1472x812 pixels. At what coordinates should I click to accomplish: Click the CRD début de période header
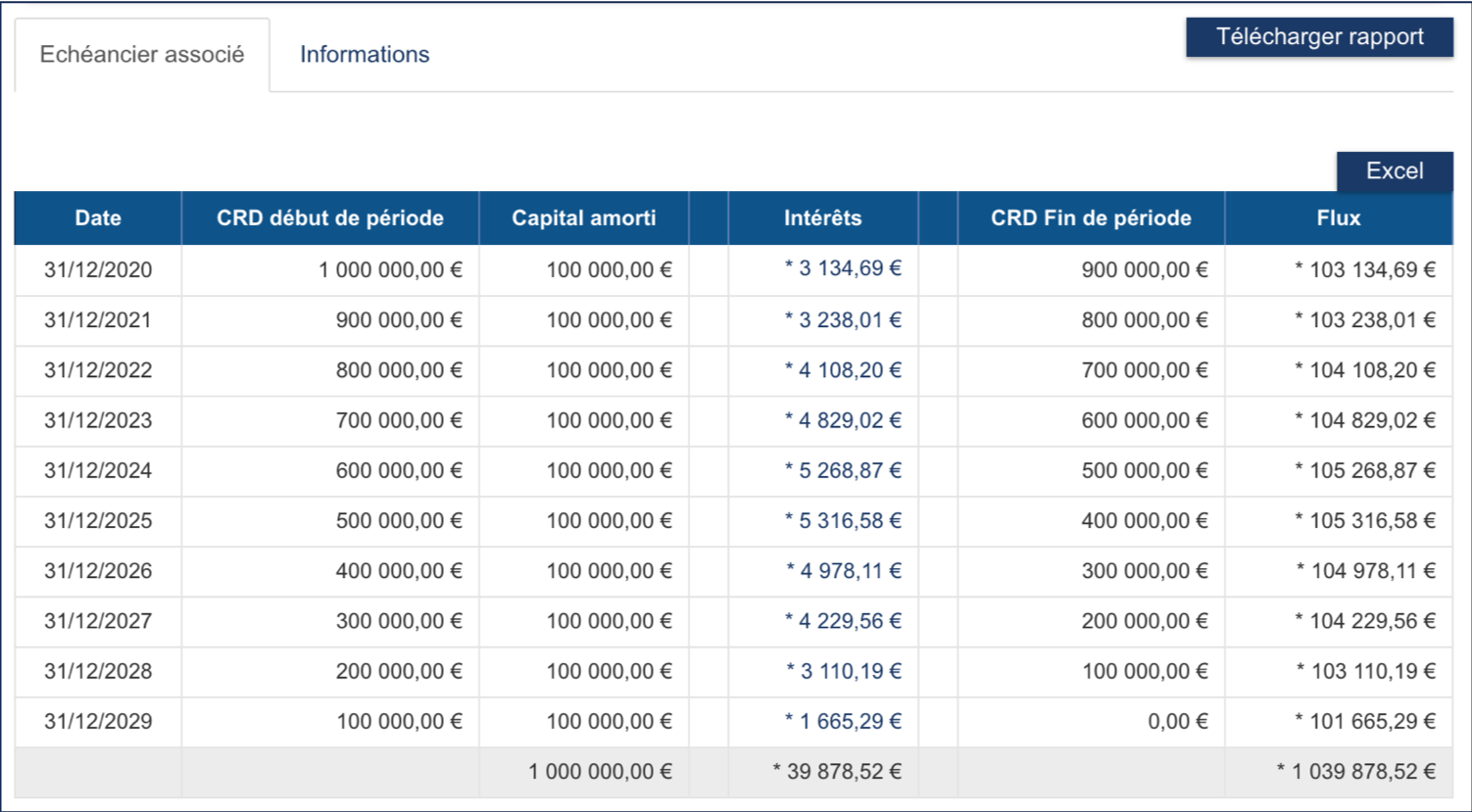click(330, 218)
